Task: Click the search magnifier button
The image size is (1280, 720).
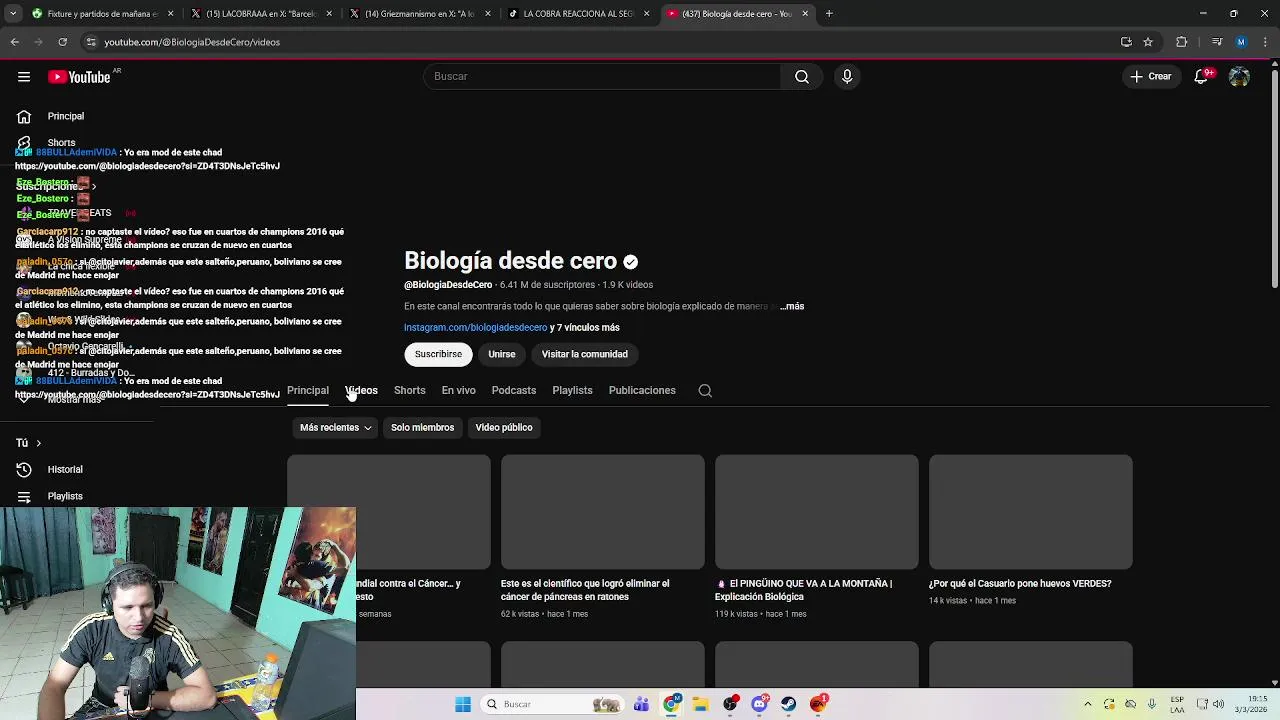Action: click(802, 76)
